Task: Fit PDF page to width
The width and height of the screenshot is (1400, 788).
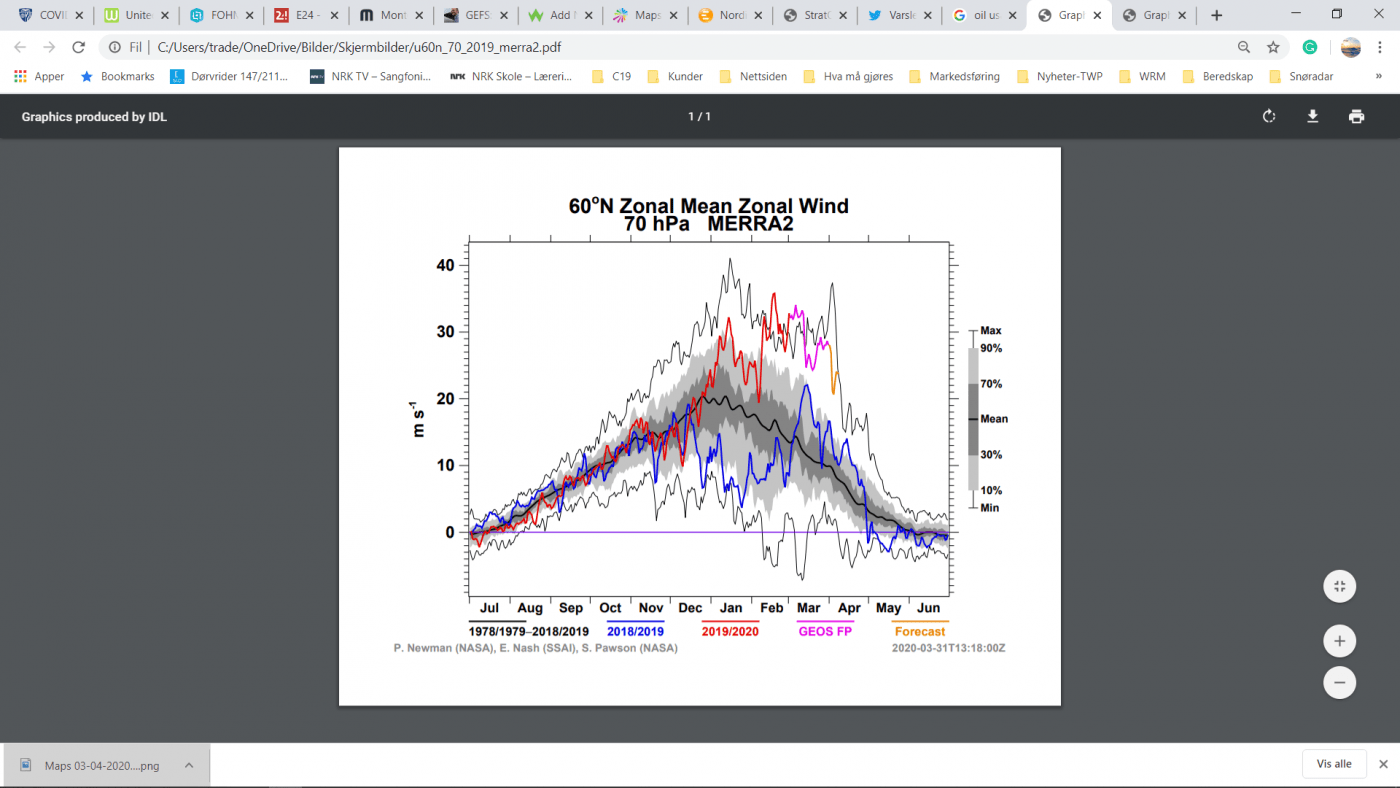Action: click(1339, 586)
